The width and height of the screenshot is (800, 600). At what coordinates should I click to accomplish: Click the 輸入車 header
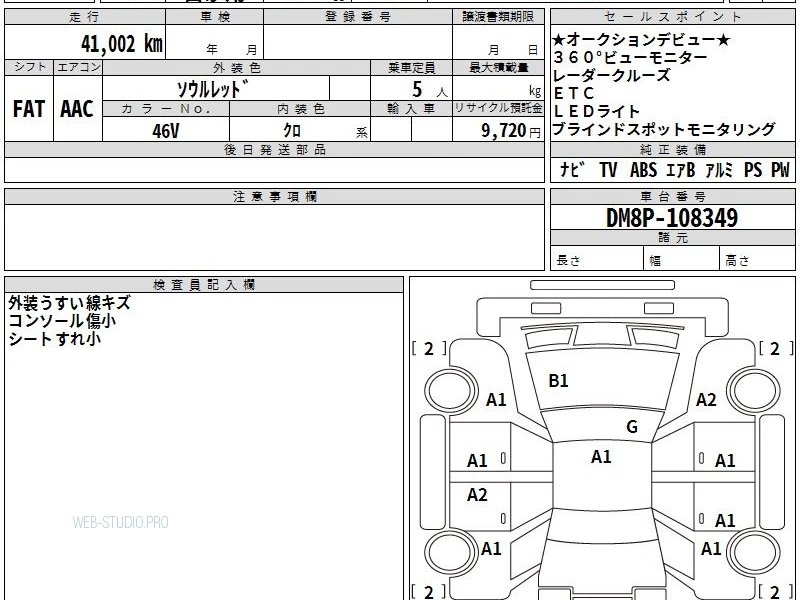point(411,109)
